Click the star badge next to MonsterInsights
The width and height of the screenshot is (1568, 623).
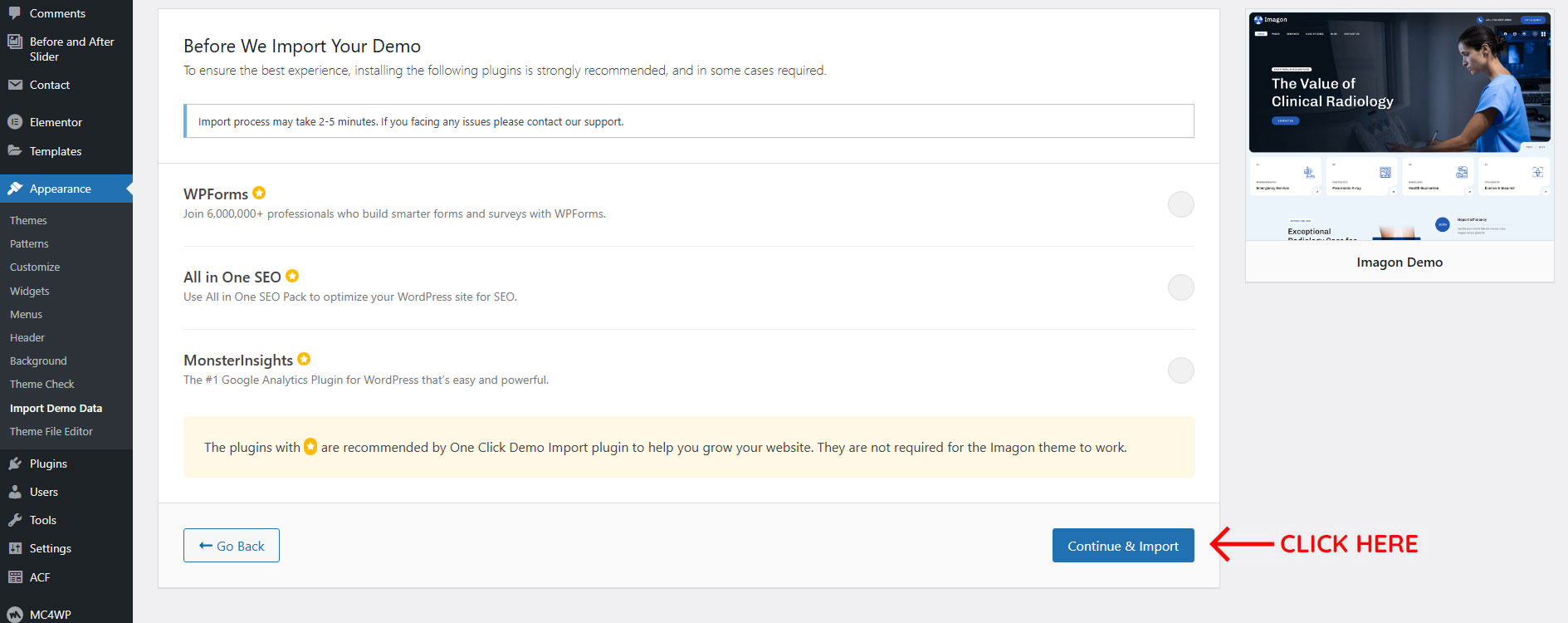click(304, 359)
